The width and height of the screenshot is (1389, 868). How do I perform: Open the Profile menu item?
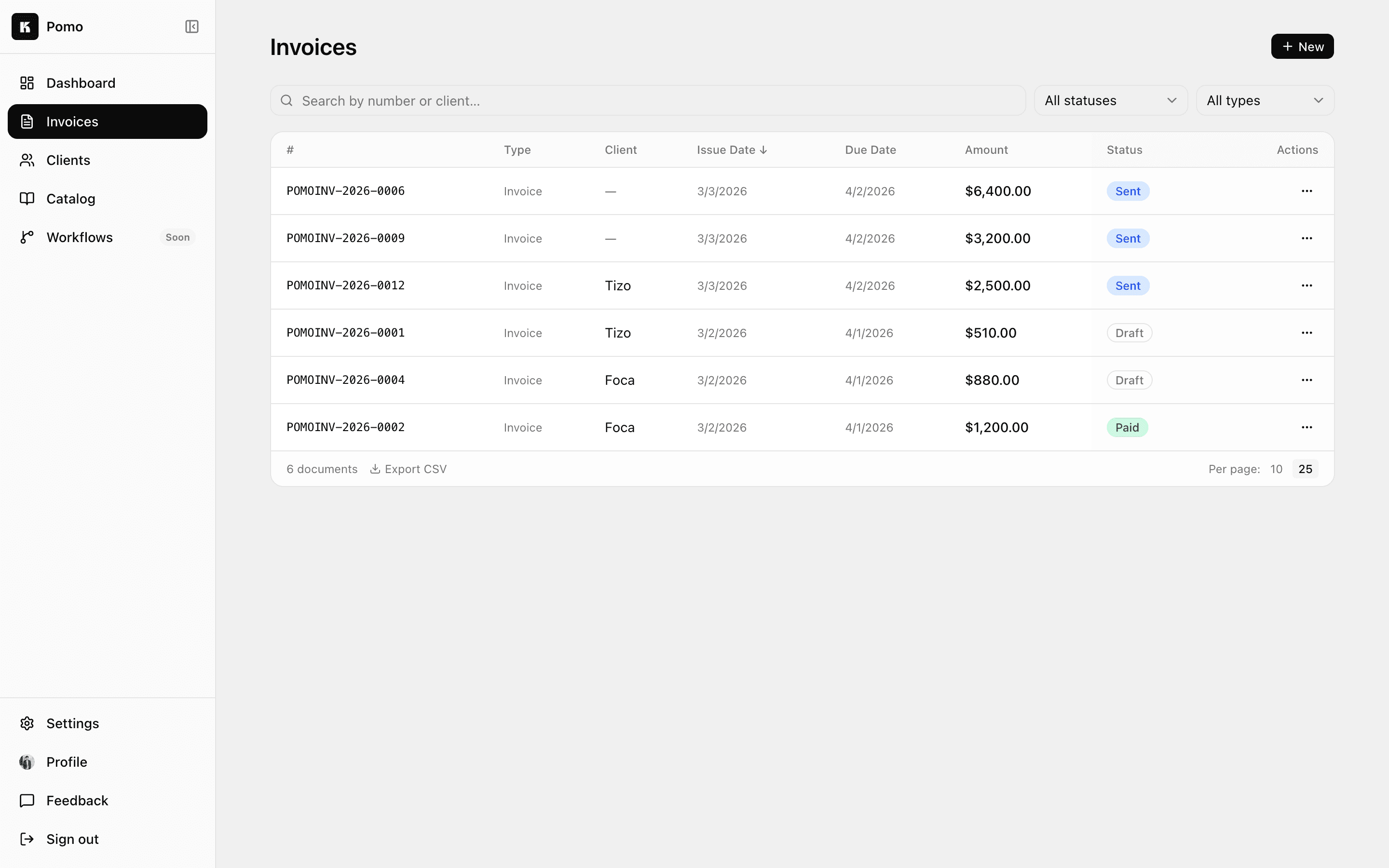tap(66, 762)
